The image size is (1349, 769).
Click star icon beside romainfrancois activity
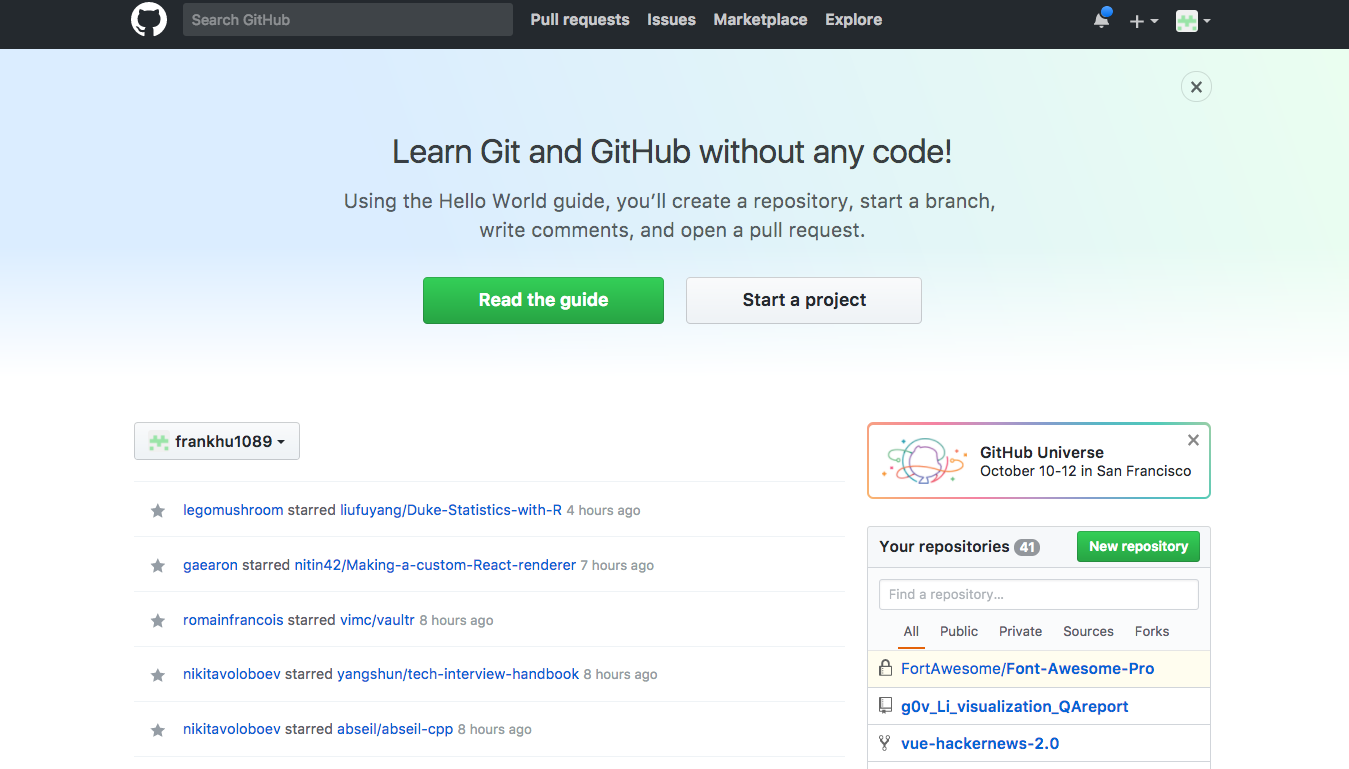tap(157, 621)
